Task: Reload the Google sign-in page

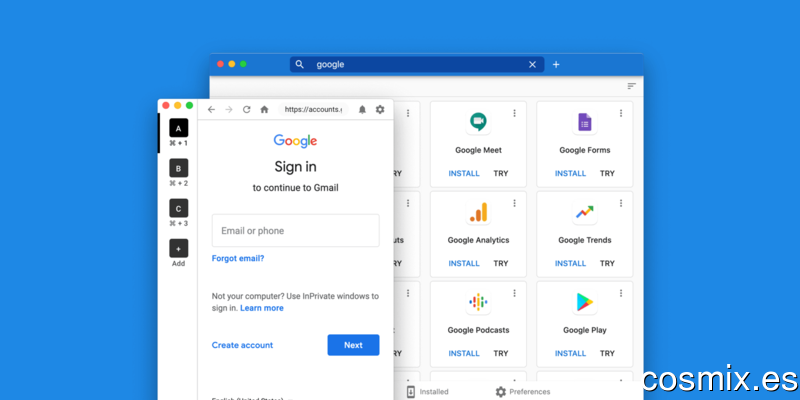Action: click(x=246, y=110)
